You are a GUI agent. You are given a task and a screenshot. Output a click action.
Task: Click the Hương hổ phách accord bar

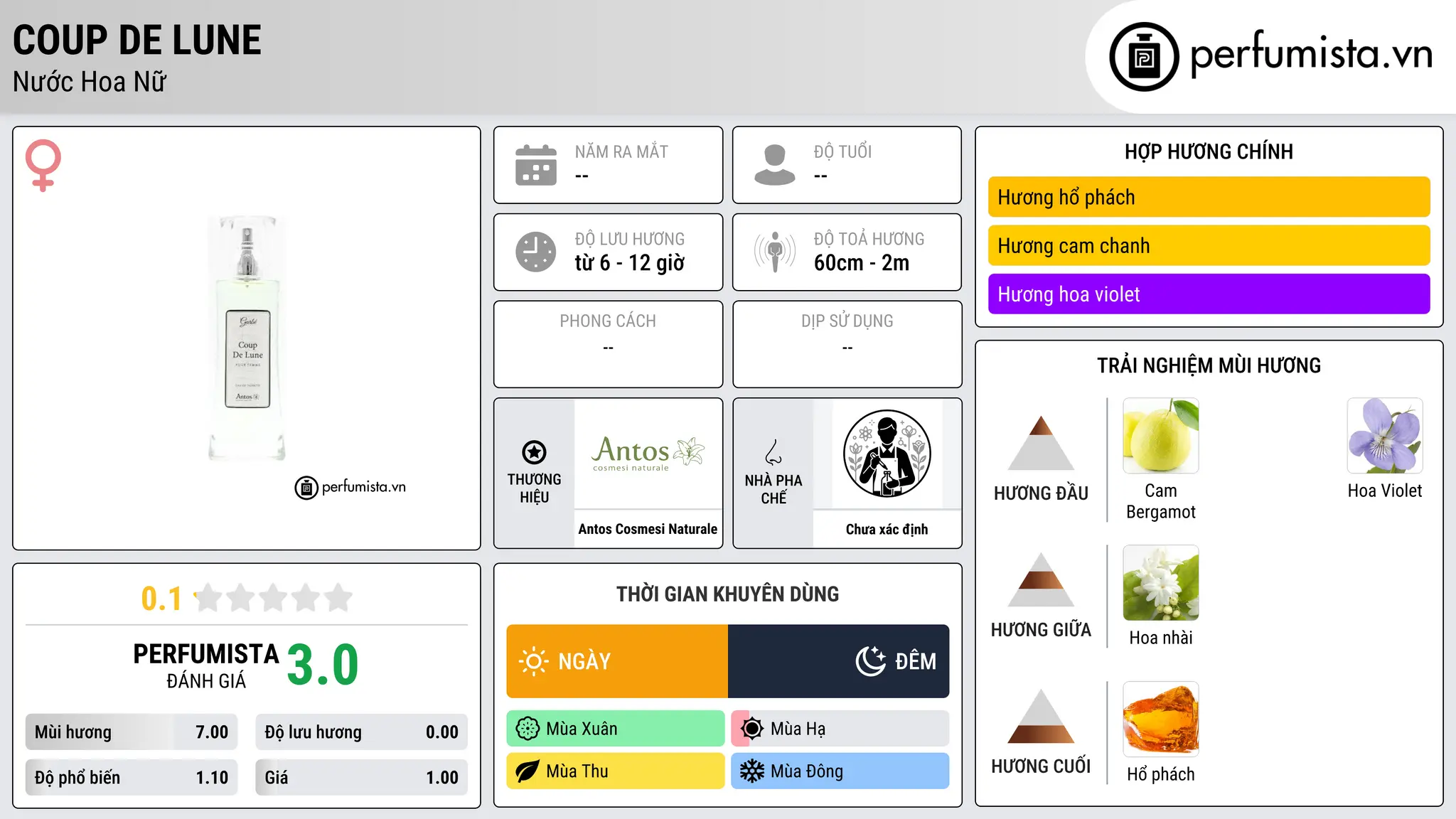1209,197
